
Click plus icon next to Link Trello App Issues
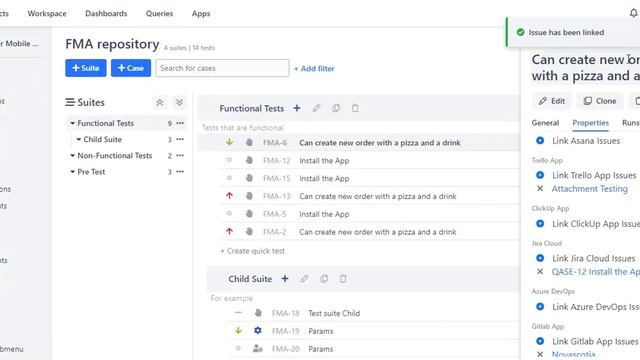(x=540, y=175)
